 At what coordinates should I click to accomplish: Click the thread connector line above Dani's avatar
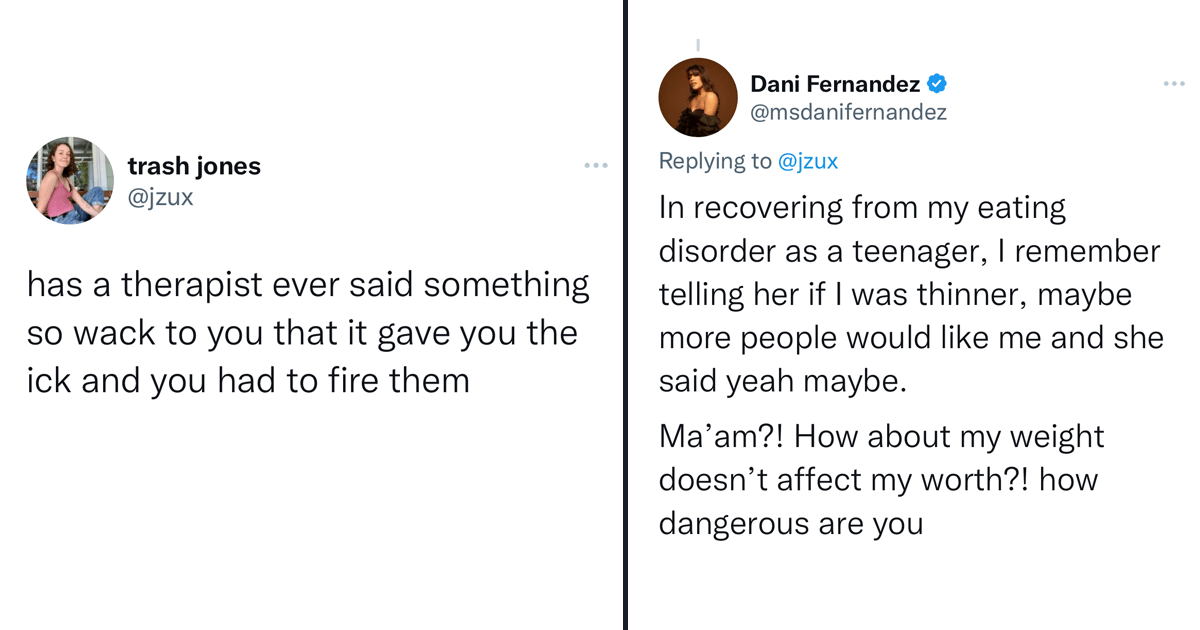[698, 45]
